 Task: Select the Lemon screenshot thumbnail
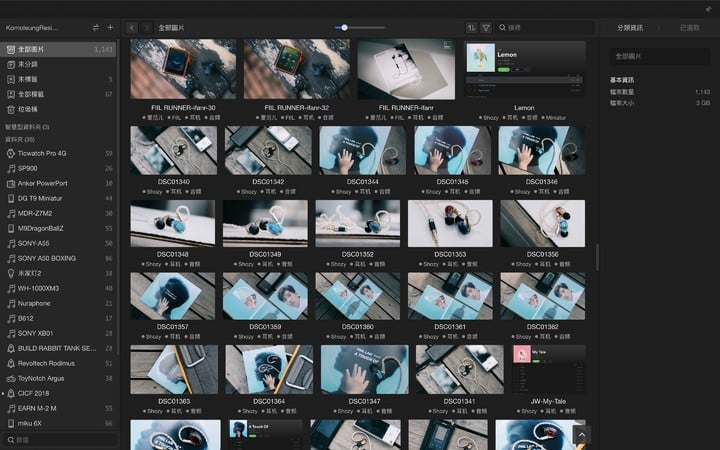click(524, 69)
